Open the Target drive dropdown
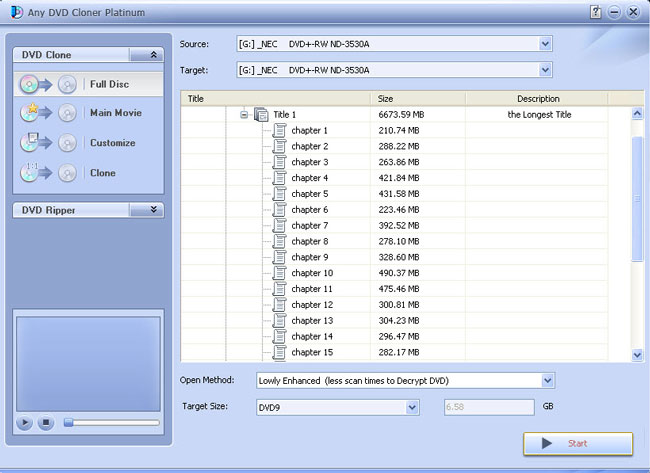 tap(545, 70)
